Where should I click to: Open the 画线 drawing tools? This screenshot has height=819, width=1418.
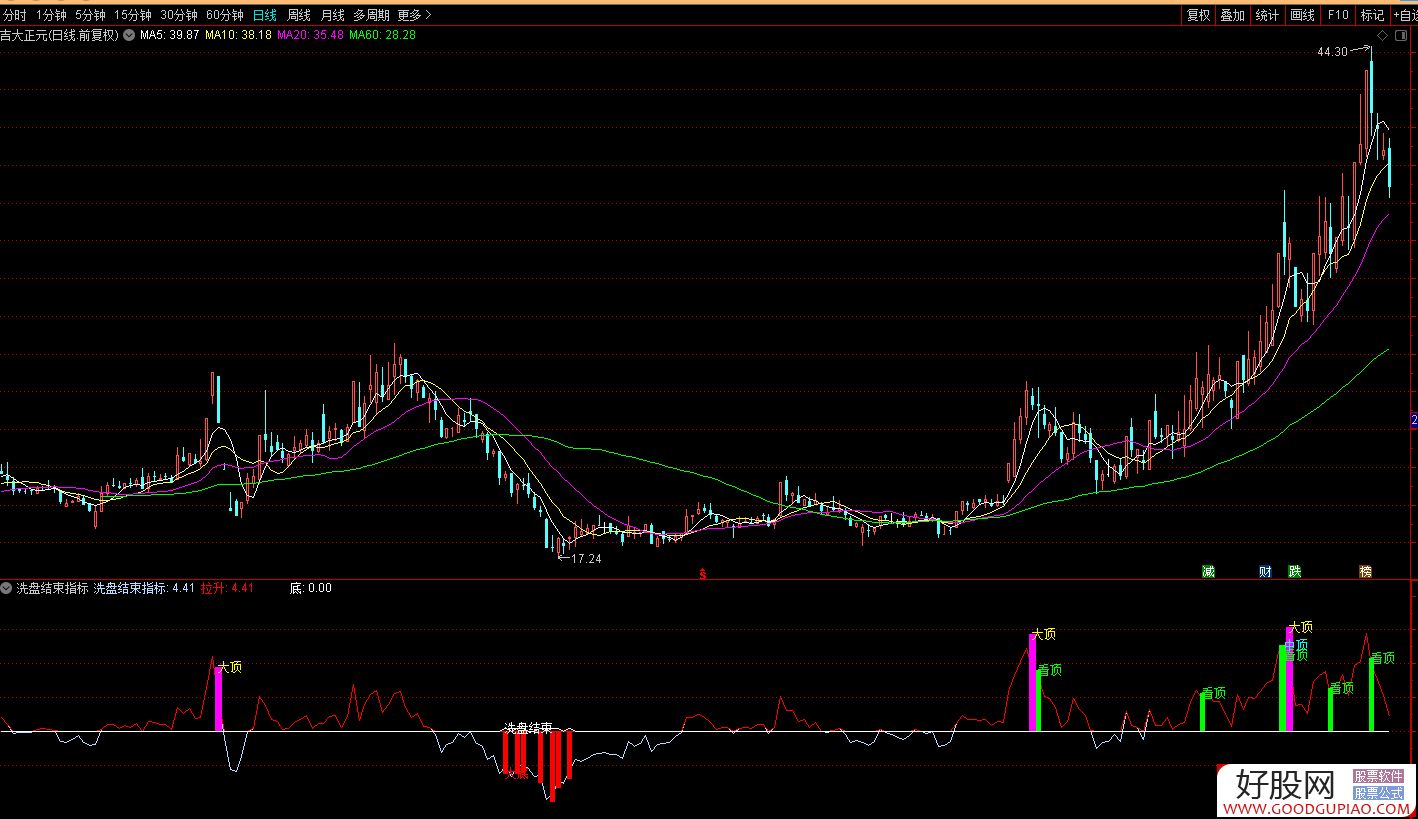(1302, 15)
